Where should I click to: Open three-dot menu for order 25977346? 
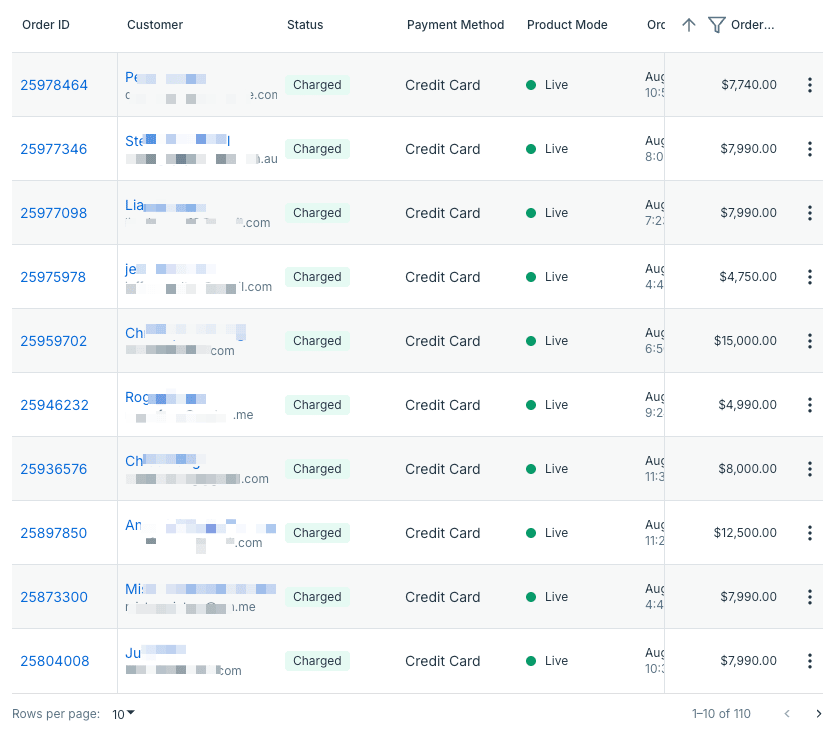(810, 149)
